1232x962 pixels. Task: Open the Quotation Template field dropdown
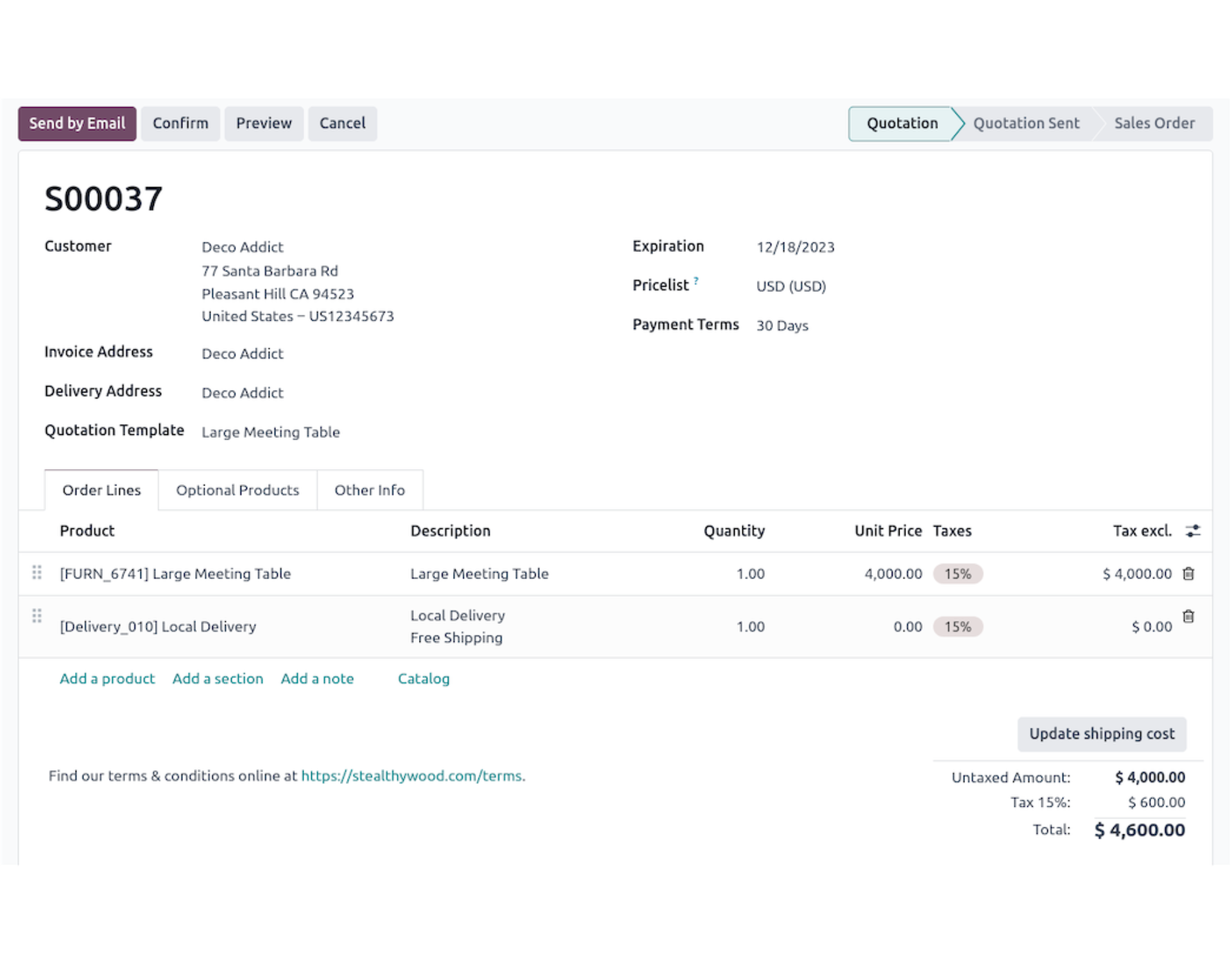271,432
